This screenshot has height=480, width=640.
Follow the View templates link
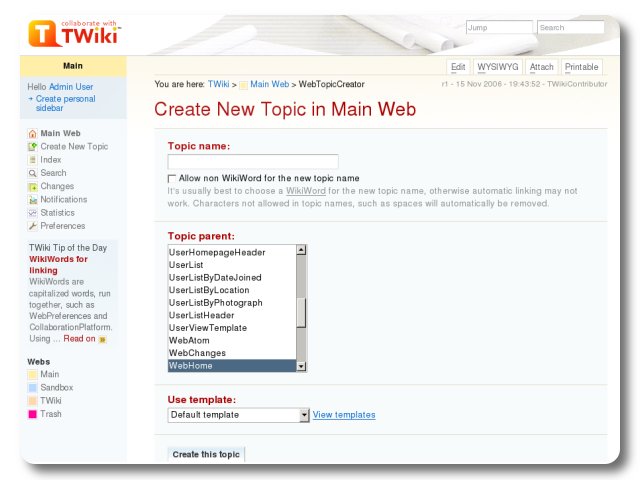click(344, 415)
